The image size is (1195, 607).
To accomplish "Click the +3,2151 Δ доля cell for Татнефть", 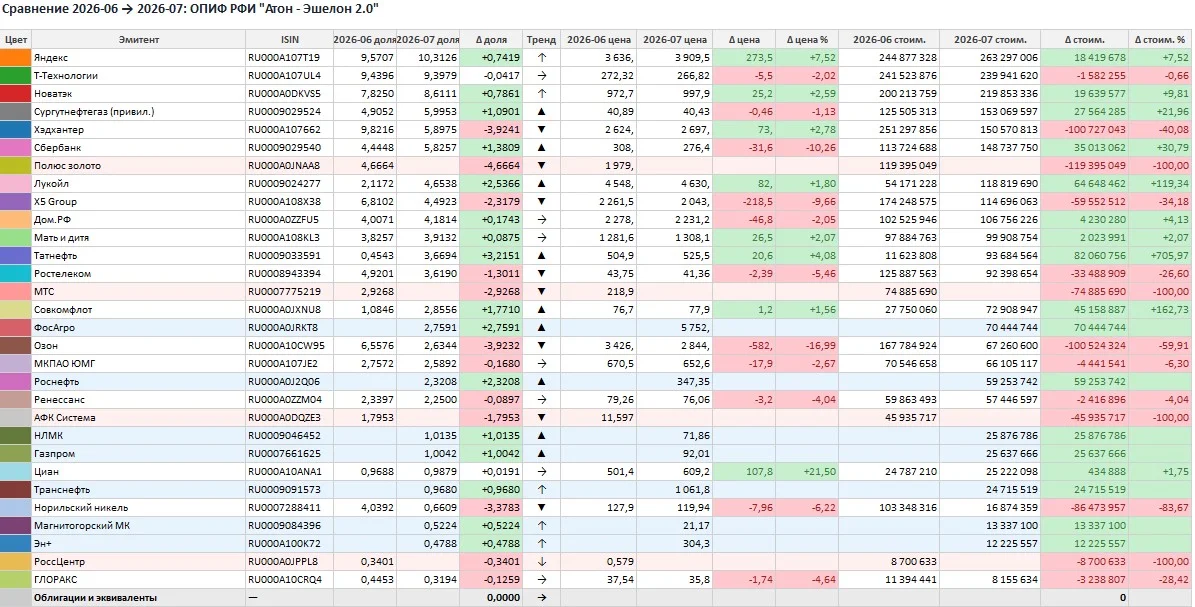I will [x=491, y=256].
